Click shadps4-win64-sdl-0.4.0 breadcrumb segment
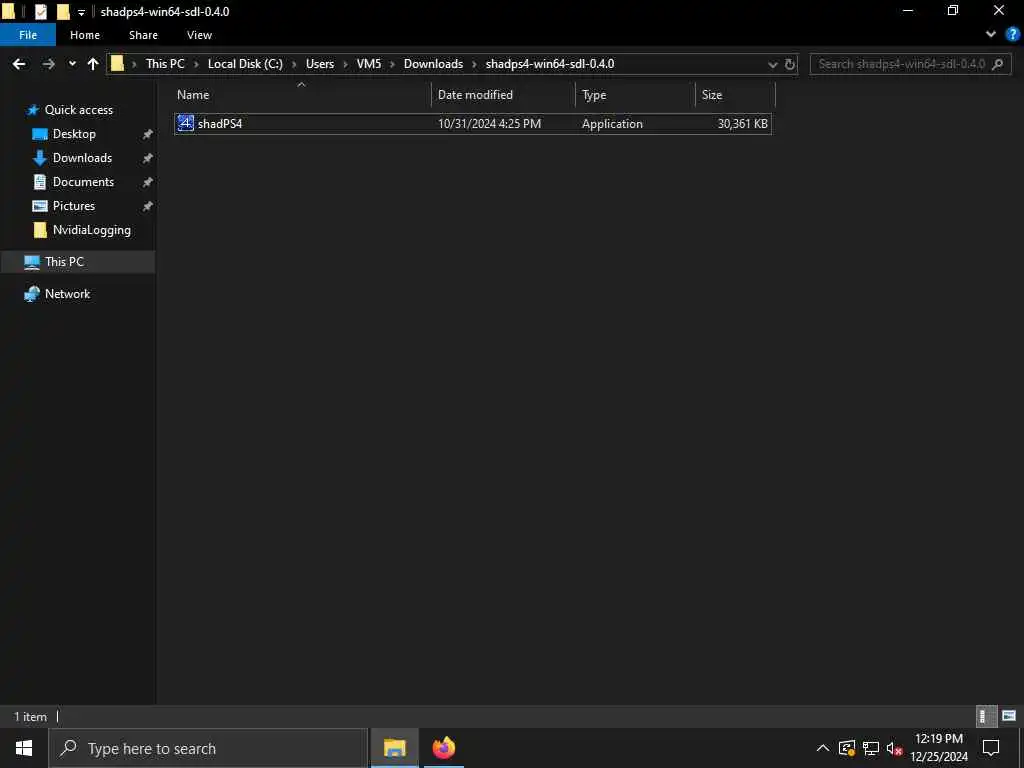 [550, 64]
